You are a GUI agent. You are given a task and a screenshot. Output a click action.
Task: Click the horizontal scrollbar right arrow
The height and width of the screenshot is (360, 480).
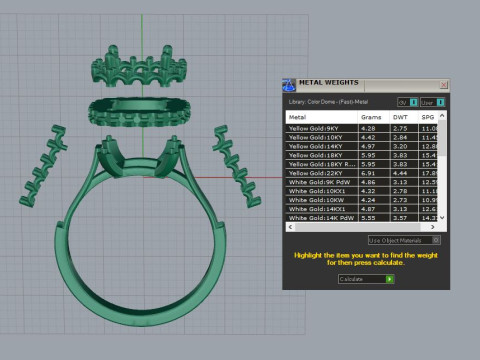[x=433, y=227]
